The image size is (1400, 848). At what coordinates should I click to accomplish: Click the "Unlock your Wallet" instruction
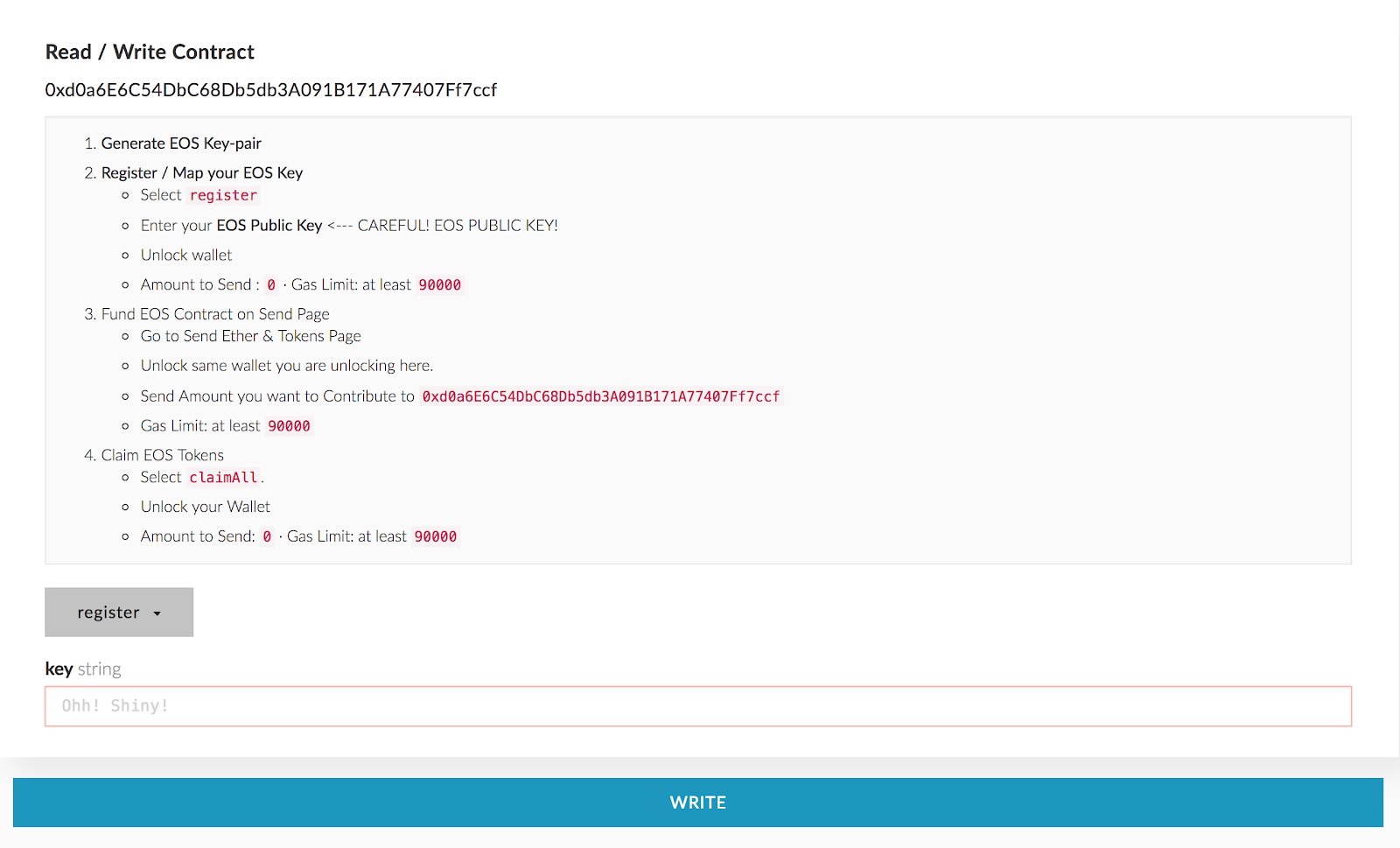(206, 507)
